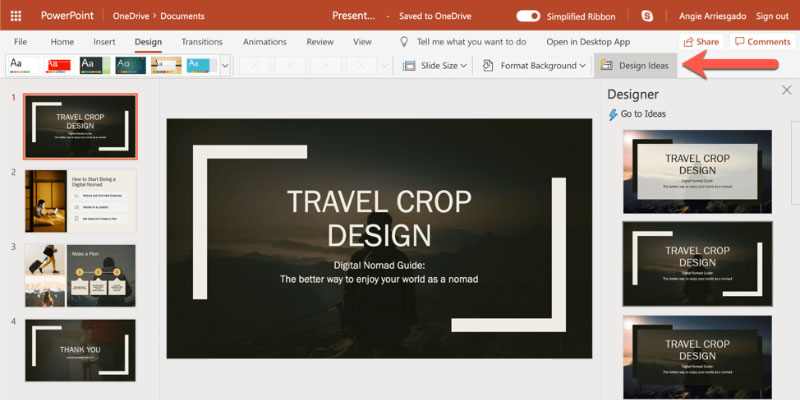Click the presentation file name Present...
Screen dimensions: 800x400
point(354,16)
